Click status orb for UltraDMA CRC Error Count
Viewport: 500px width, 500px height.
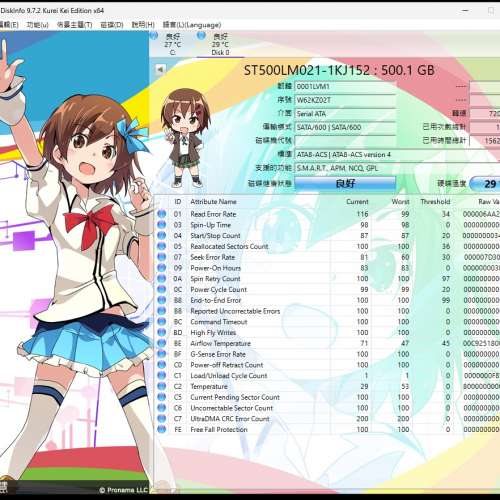click(x=162, y=419)
